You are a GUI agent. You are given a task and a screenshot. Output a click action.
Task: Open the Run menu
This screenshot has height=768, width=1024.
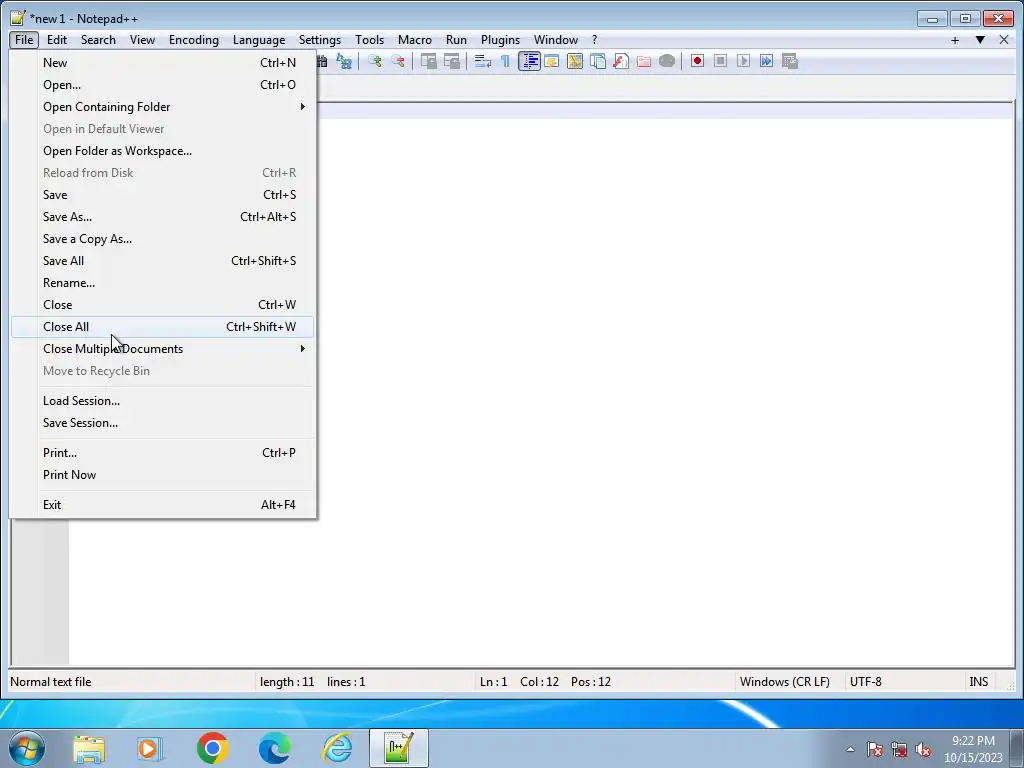pyautogui.click(x=456, y=40)
